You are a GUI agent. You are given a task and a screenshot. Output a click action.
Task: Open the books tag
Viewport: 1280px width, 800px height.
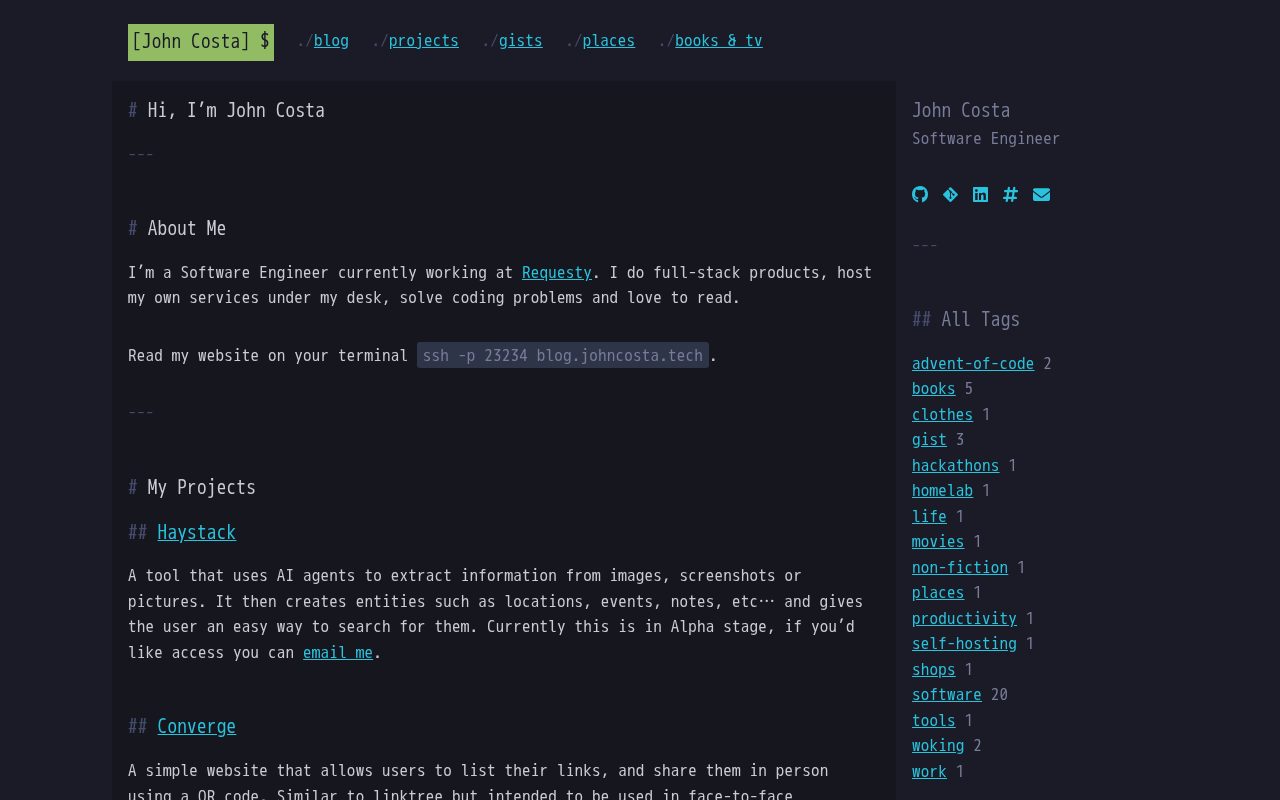[x=933, y=389]
